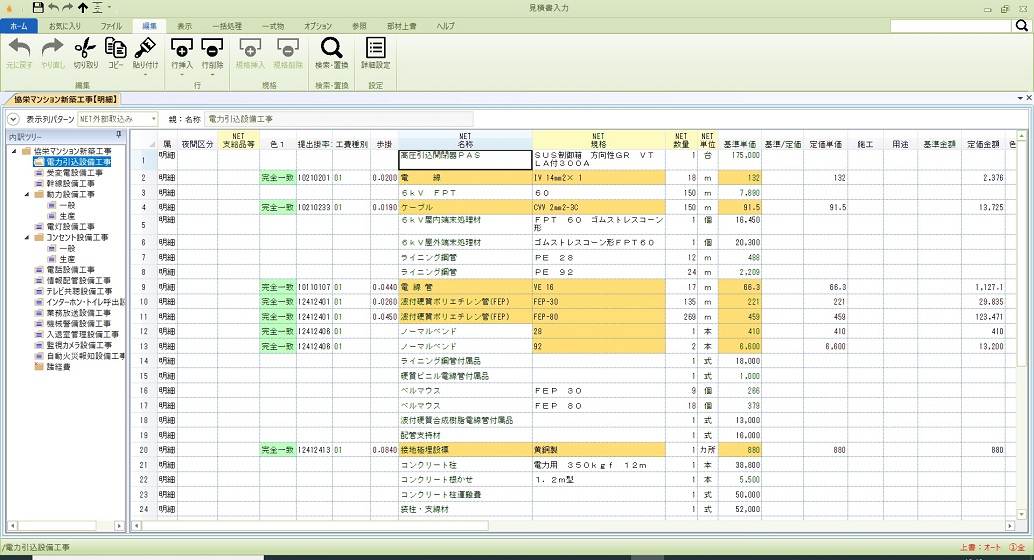Screen dimensions: 1034x560
Task: Click the 親:名称 field showing 電力引込設備工事
Action: (338, 119)
